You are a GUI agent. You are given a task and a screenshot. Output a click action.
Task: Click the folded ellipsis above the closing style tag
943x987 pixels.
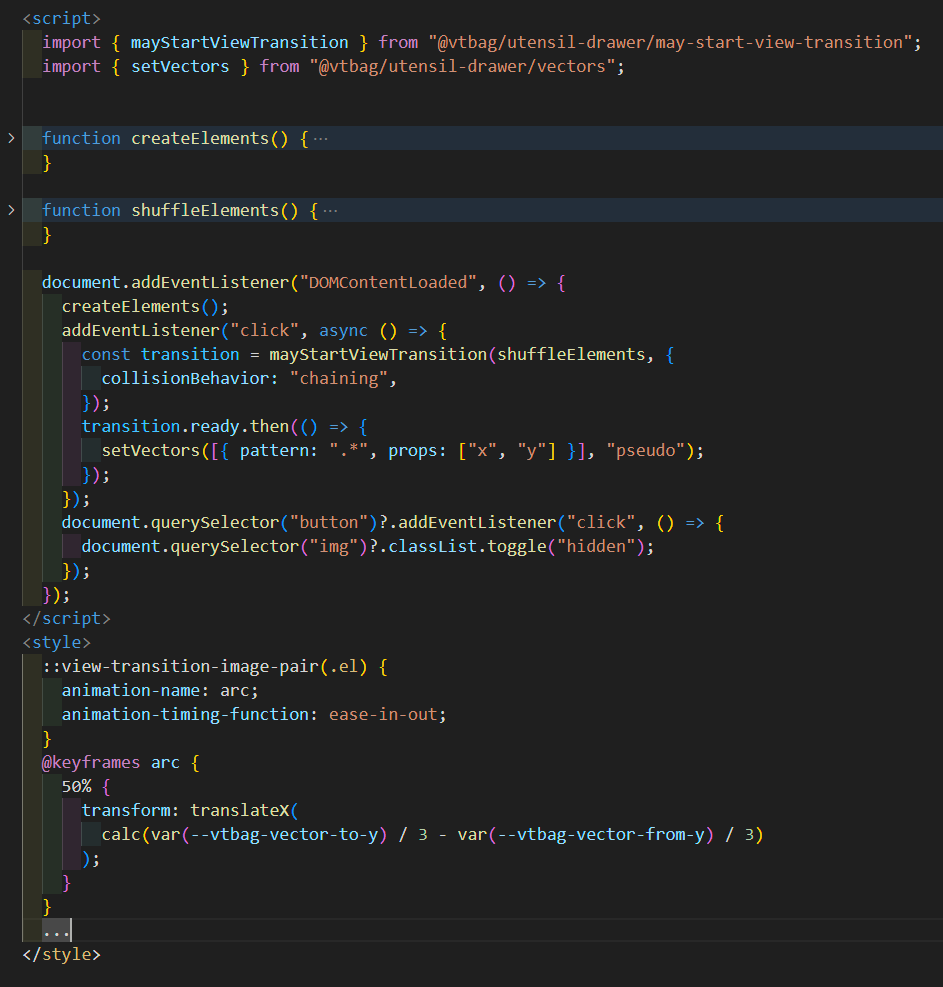pyautogui.click(x=57, y=930)
